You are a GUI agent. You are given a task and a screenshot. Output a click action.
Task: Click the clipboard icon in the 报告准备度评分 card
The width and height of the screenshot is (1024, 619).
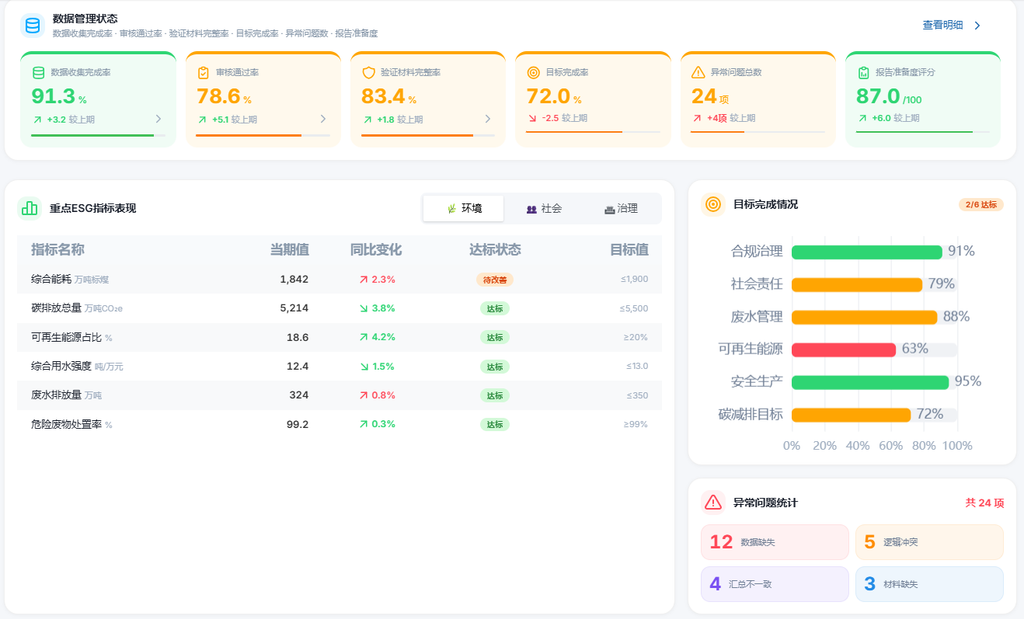[863, 72]
